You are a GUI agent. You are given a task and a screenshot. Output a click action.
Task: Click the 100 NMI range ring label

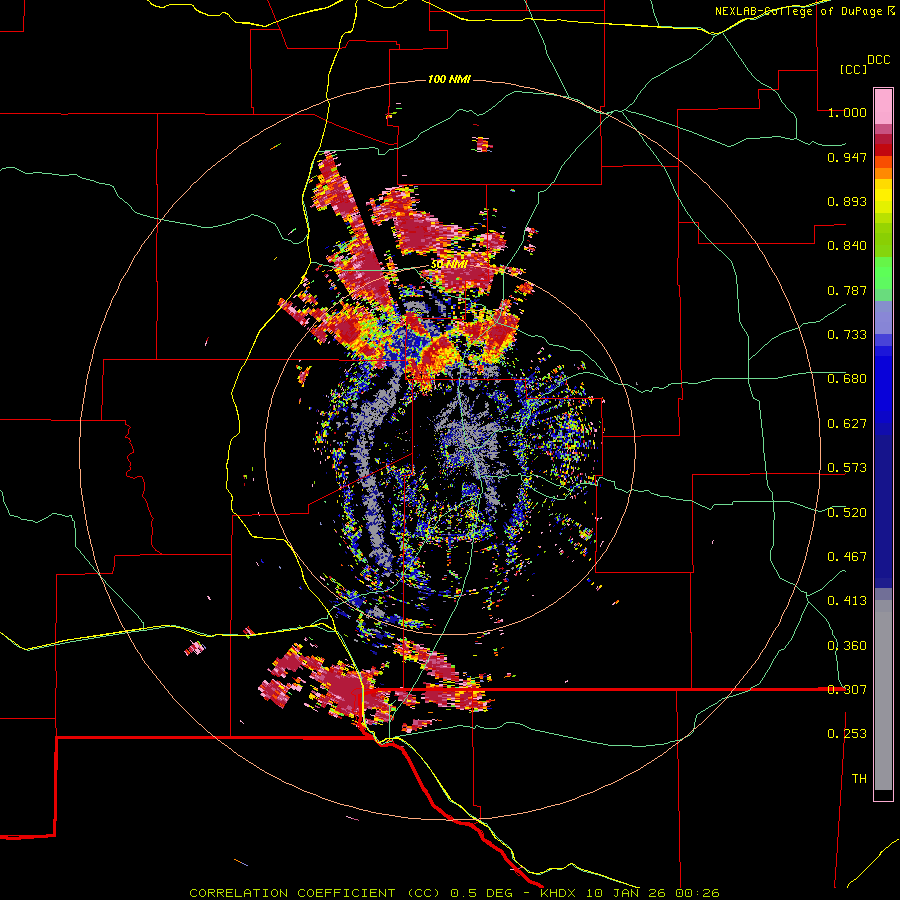pyautogui.click(x=449, y=79)
